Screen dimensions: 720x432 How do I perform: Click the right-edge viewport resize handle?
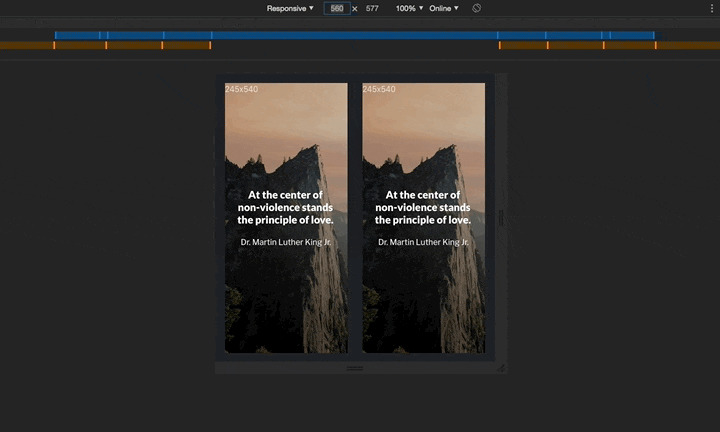click(x=502, y=218)
